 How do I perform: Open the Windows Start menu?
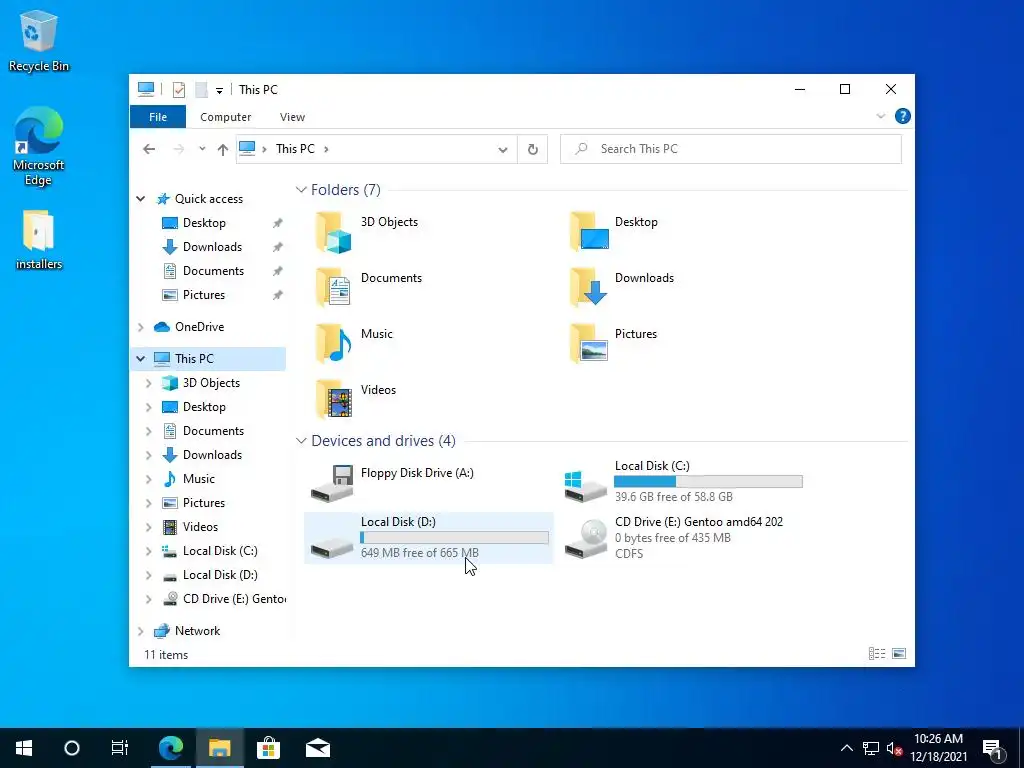pyautogui.click(x=24, y=748)
